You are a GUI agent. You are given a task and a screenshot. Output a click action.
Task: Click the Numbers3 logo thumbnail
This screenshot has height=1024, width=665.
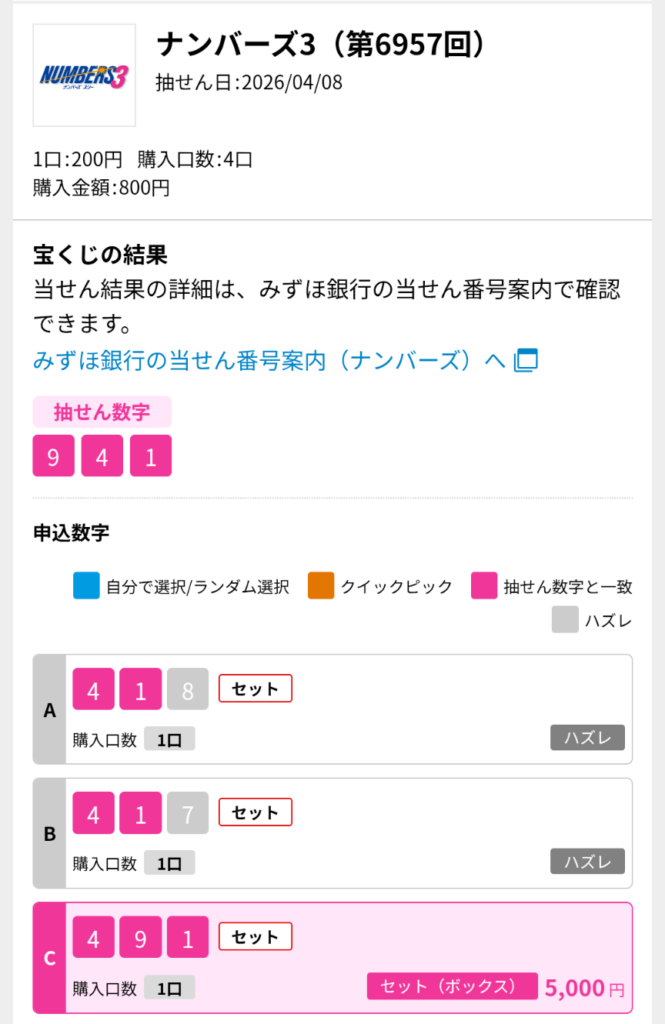tap(84, 75)
